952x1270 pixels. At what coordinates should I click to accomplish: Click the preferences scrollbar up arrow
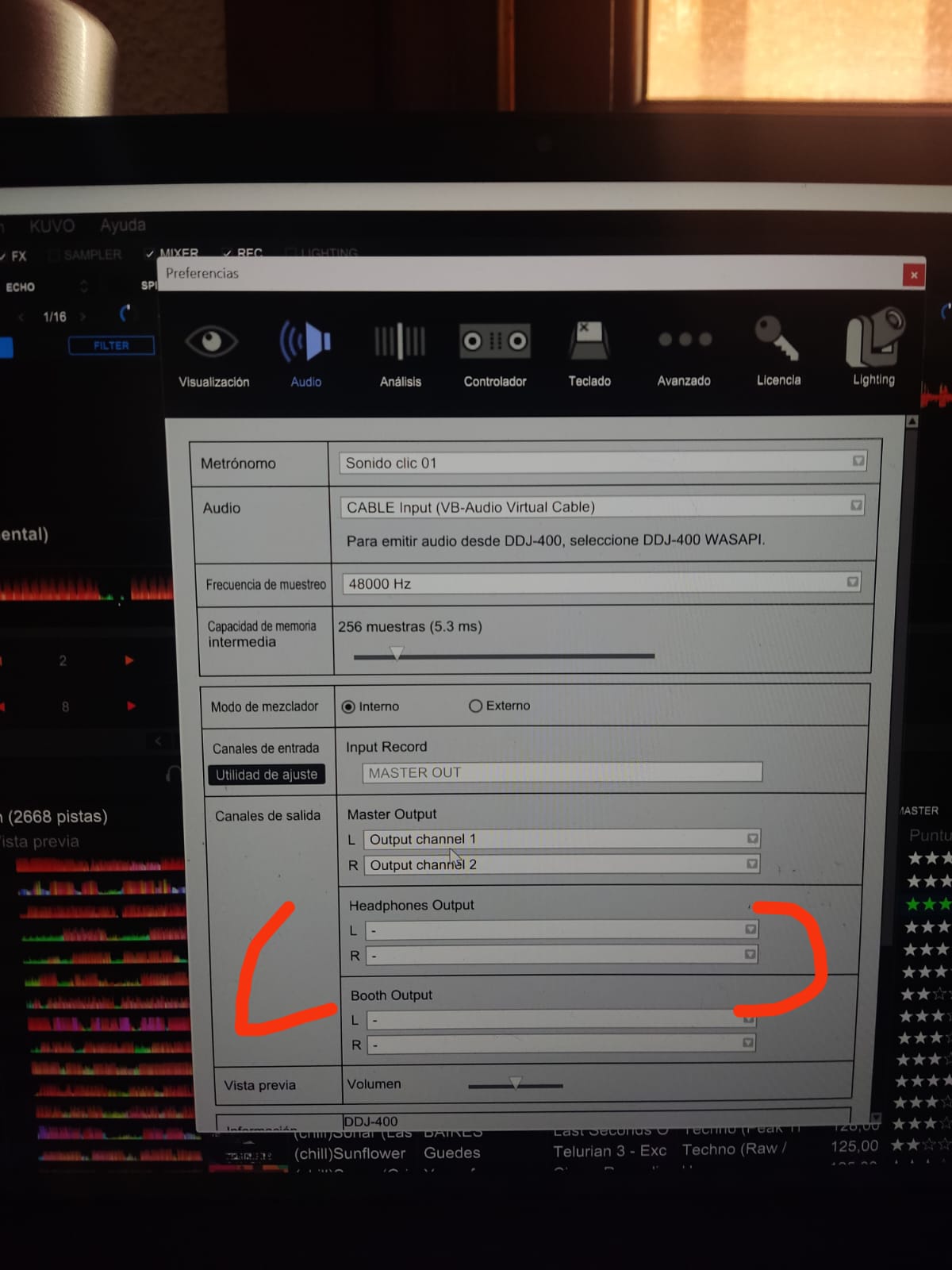[x=912, y=421]
